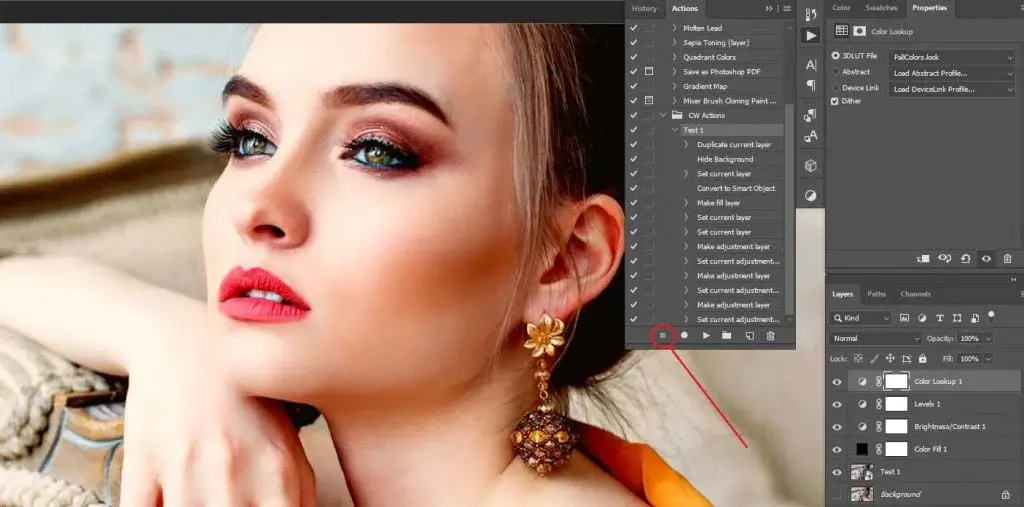
Task: Uncheck the Dither checkbox
Action: coord(836,101)
